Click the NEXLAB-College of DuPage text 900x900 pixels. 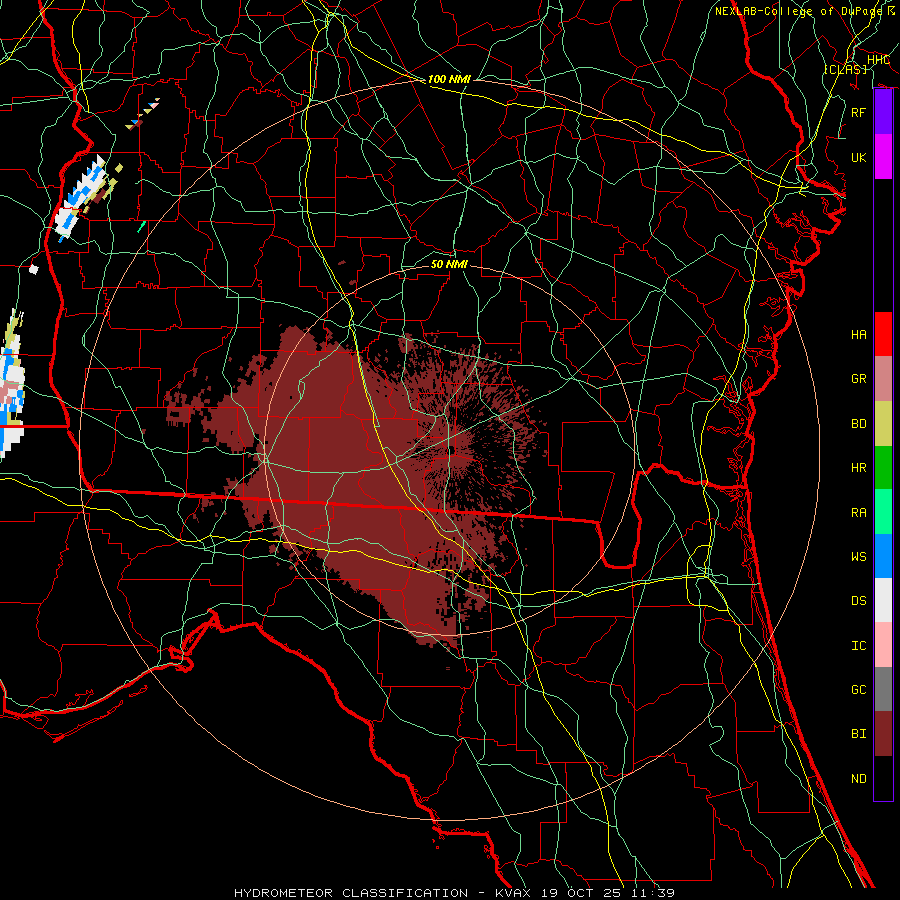click(798, 11)
